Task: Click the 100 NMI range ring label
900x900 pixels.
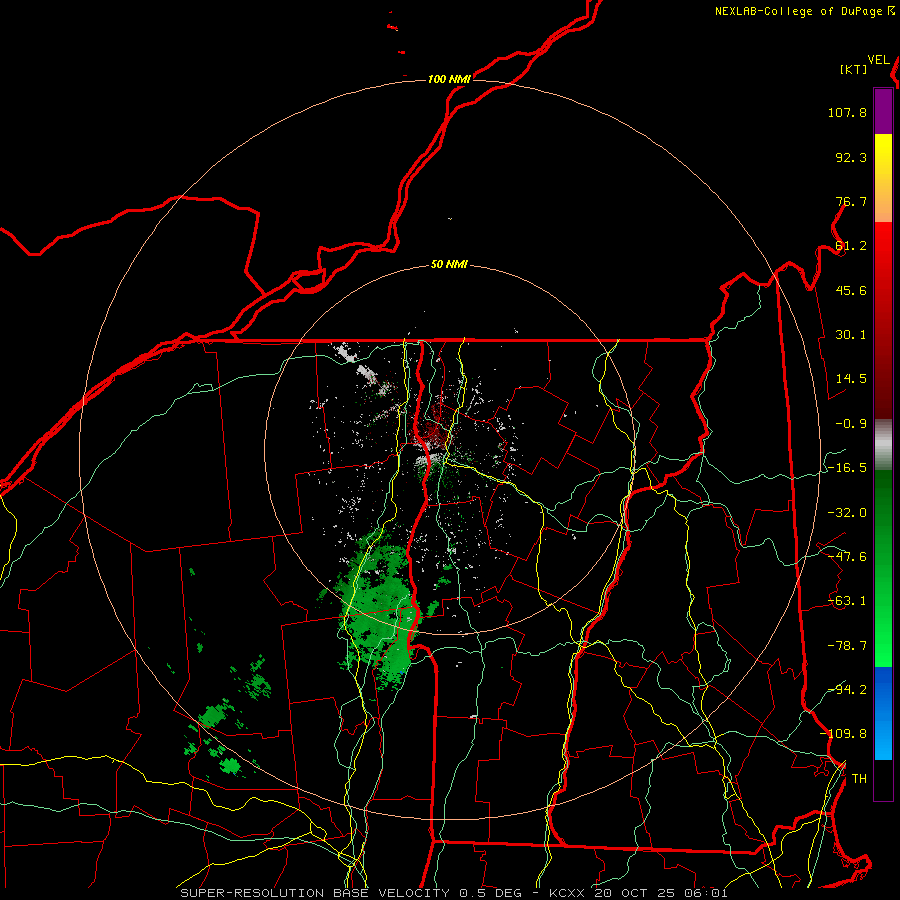Action: click(449, 79)
